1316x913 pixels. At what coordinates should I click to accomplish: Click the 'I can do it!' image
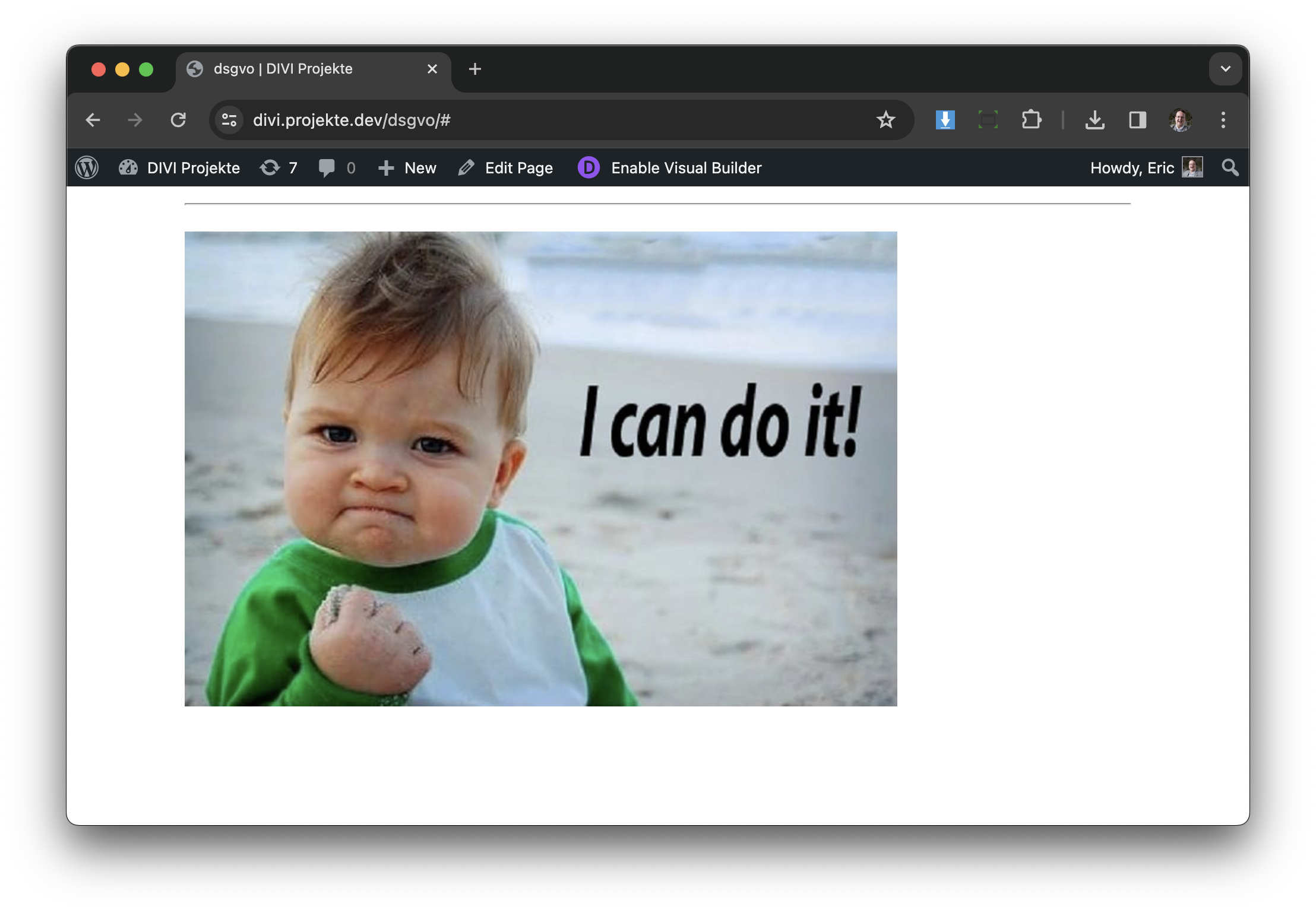(540, 468)
